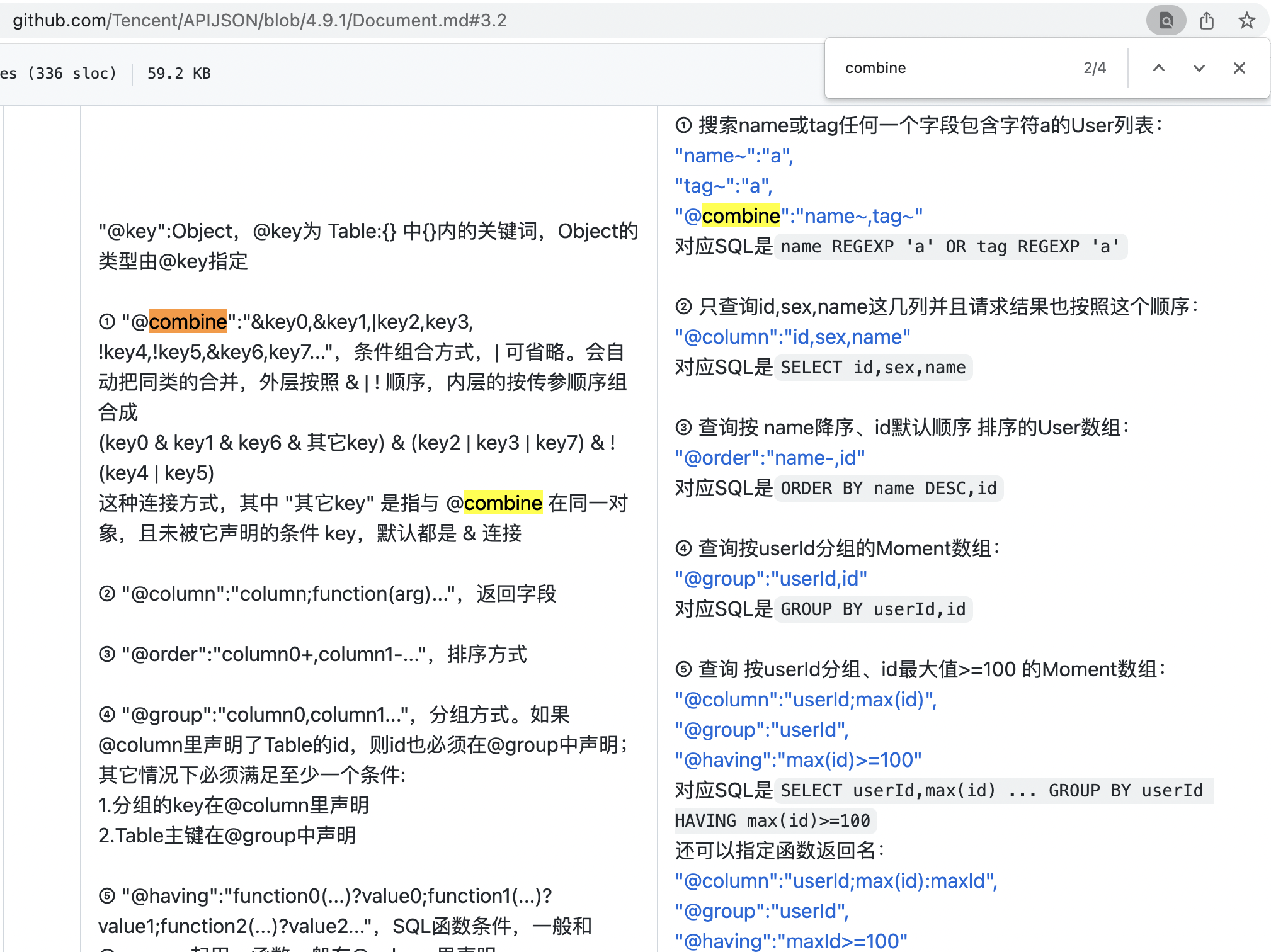Open the "name~":"a" link
This screenshot has height=952, width=1271.
point(734,155)
